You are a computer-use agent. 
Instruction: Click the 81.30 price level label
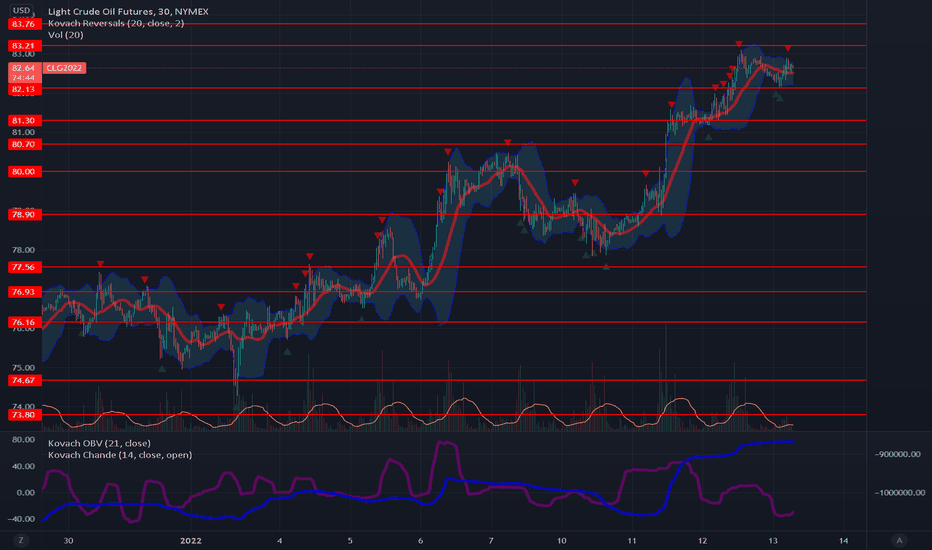pos(25,120)
